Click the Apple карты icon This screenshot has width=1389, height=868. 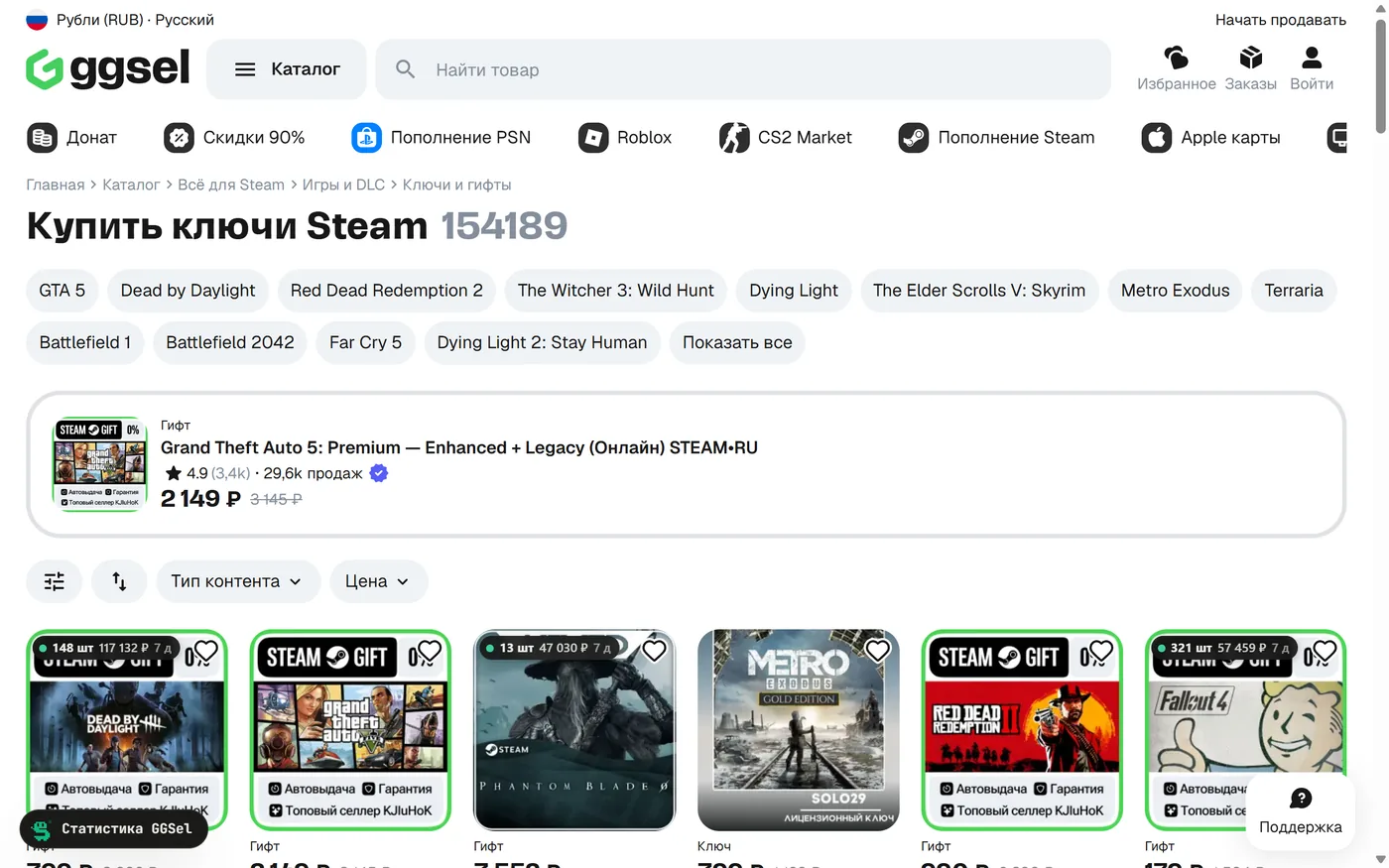[x=1157, y=138]
